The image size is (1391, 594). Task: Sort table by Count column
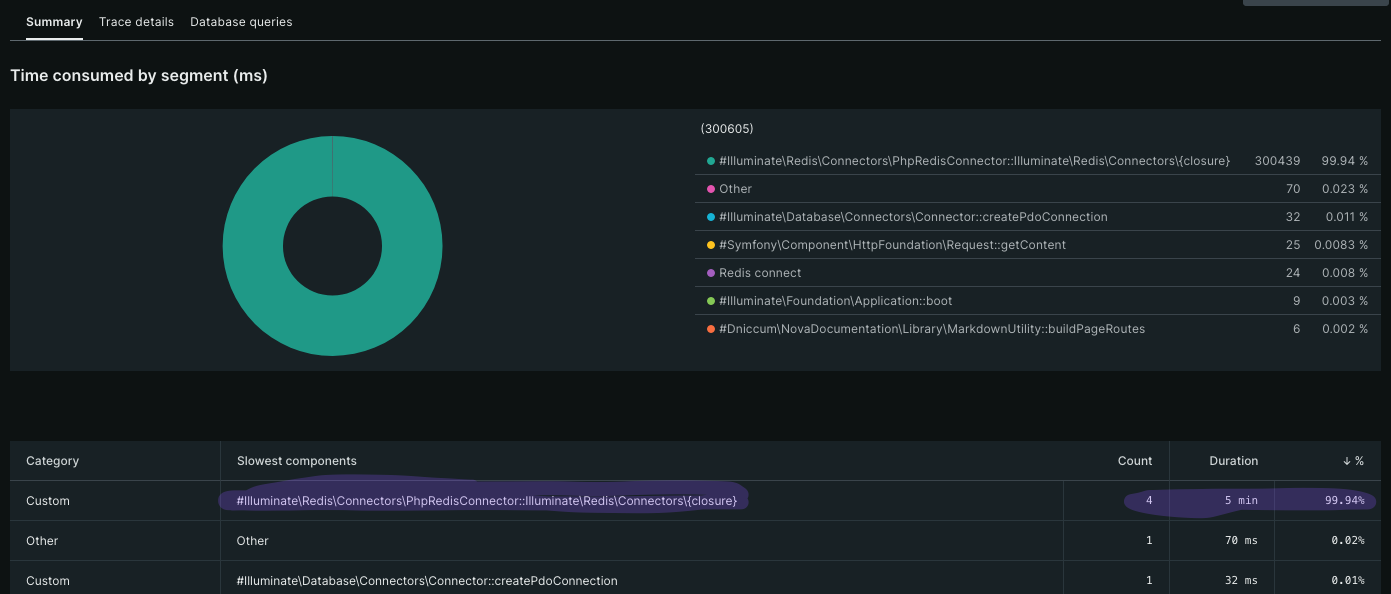(x=1135, y=461)
